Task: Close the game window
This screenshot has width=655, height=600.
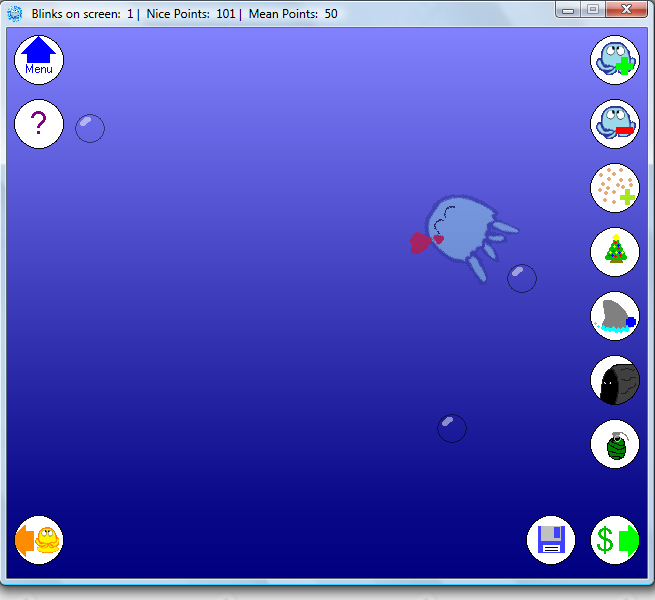Action: pyautogui.click(x=626, y=10)
